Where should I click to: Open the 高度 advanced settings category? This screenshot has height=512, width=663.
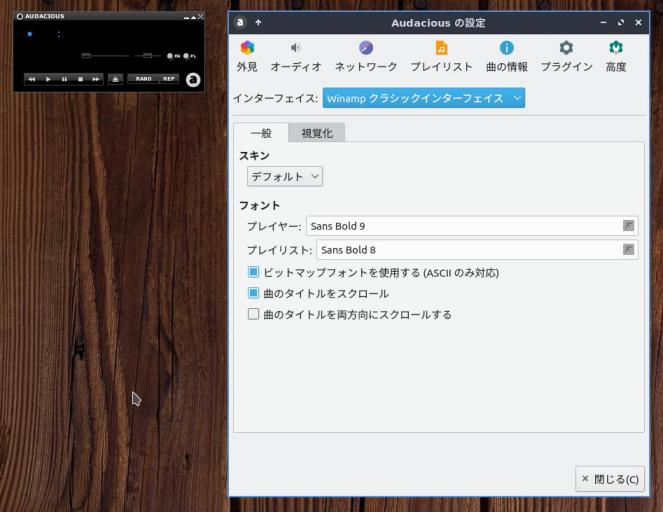[616, 56]
